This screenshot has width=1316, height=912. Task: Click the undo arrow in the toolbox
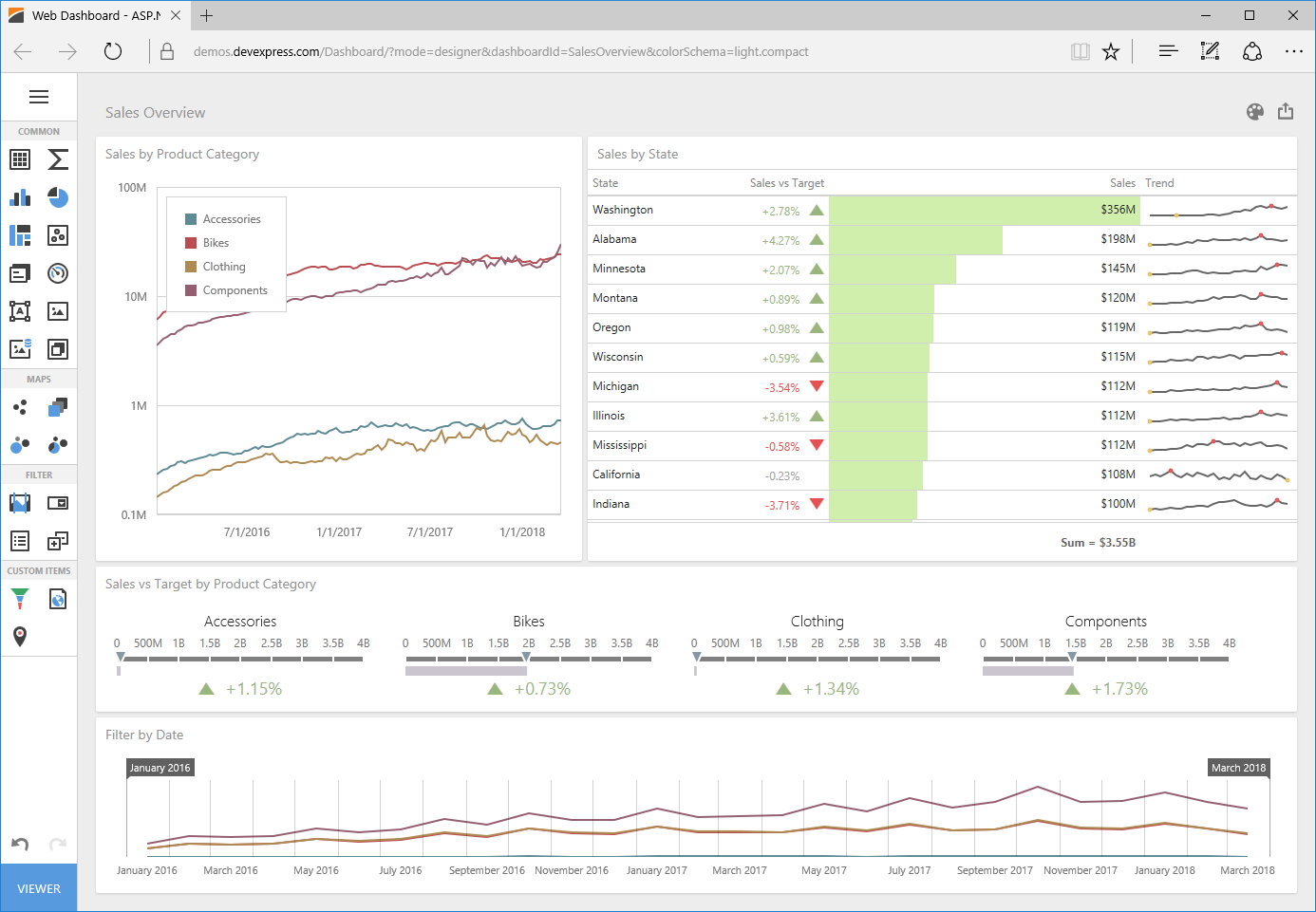pyautogui.click(x=20, y=844)
